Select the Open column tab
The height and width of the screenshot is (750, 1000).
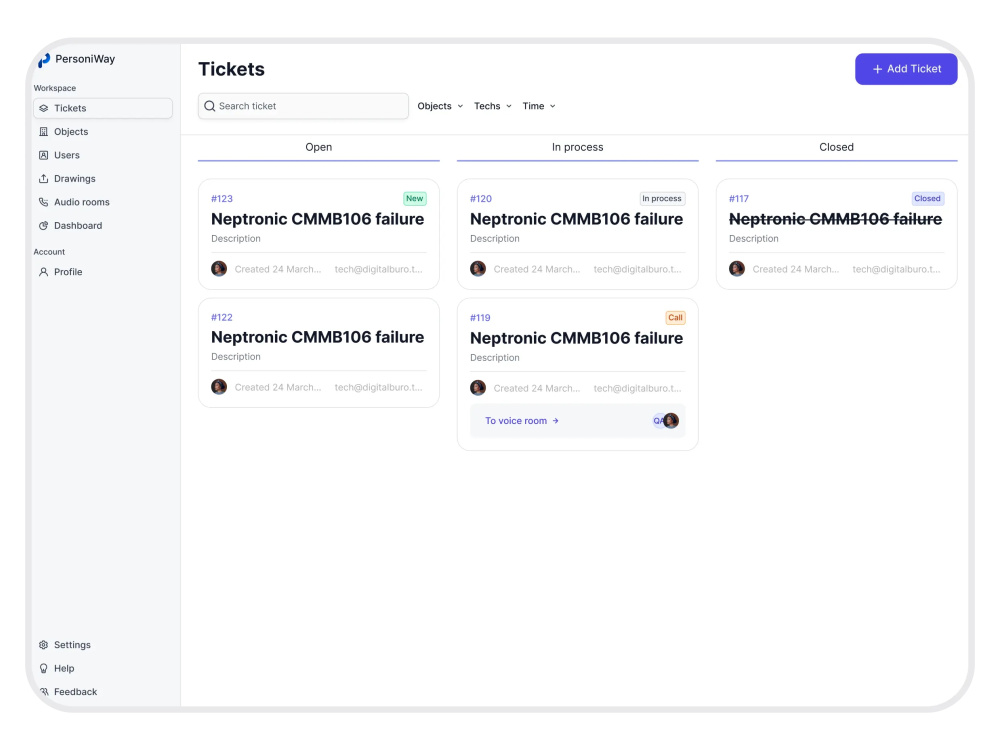tap(318, 147)
